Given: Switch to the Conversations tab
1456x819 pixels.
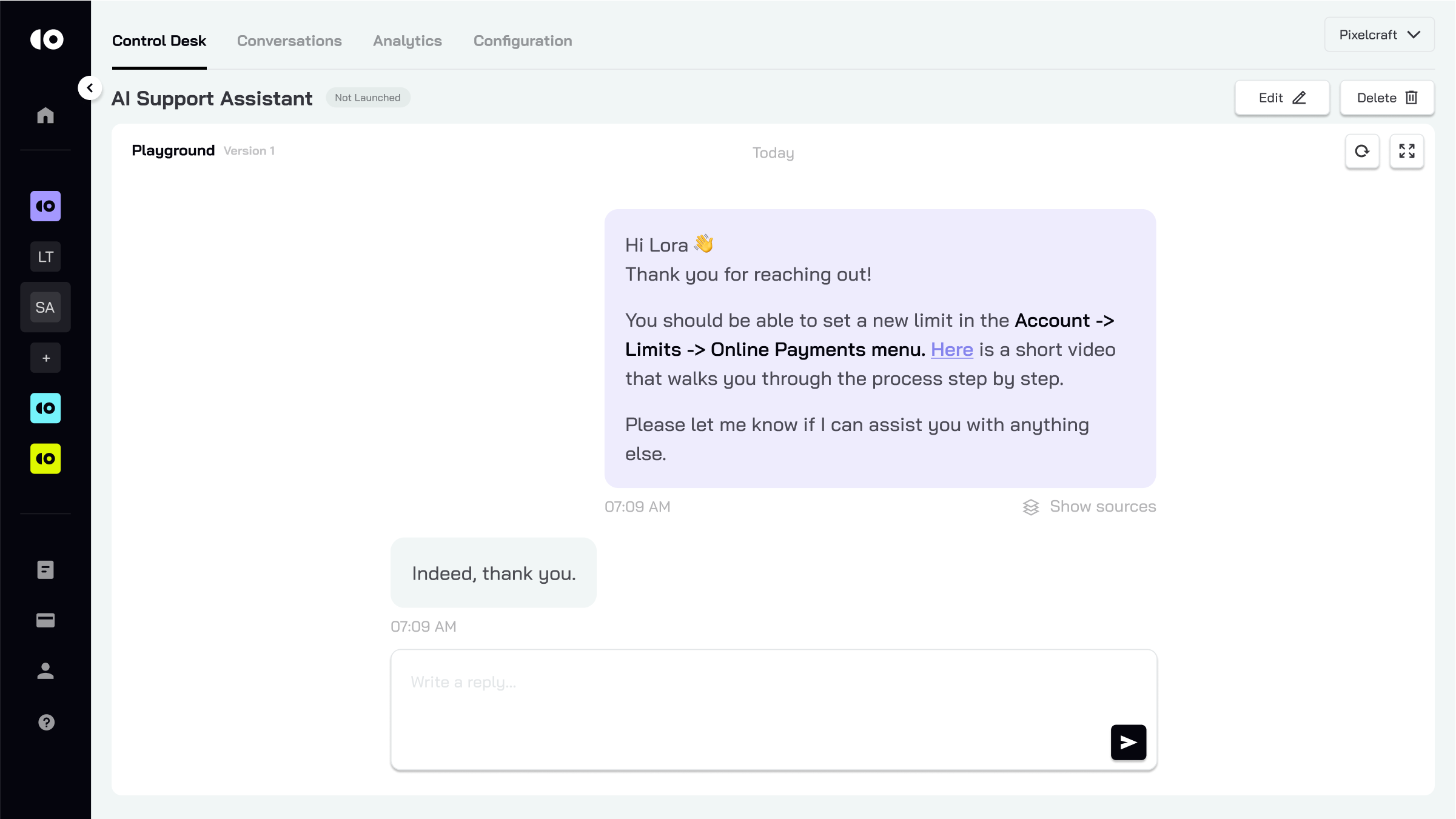Looking at the screenshot, I should coord(289,41).
